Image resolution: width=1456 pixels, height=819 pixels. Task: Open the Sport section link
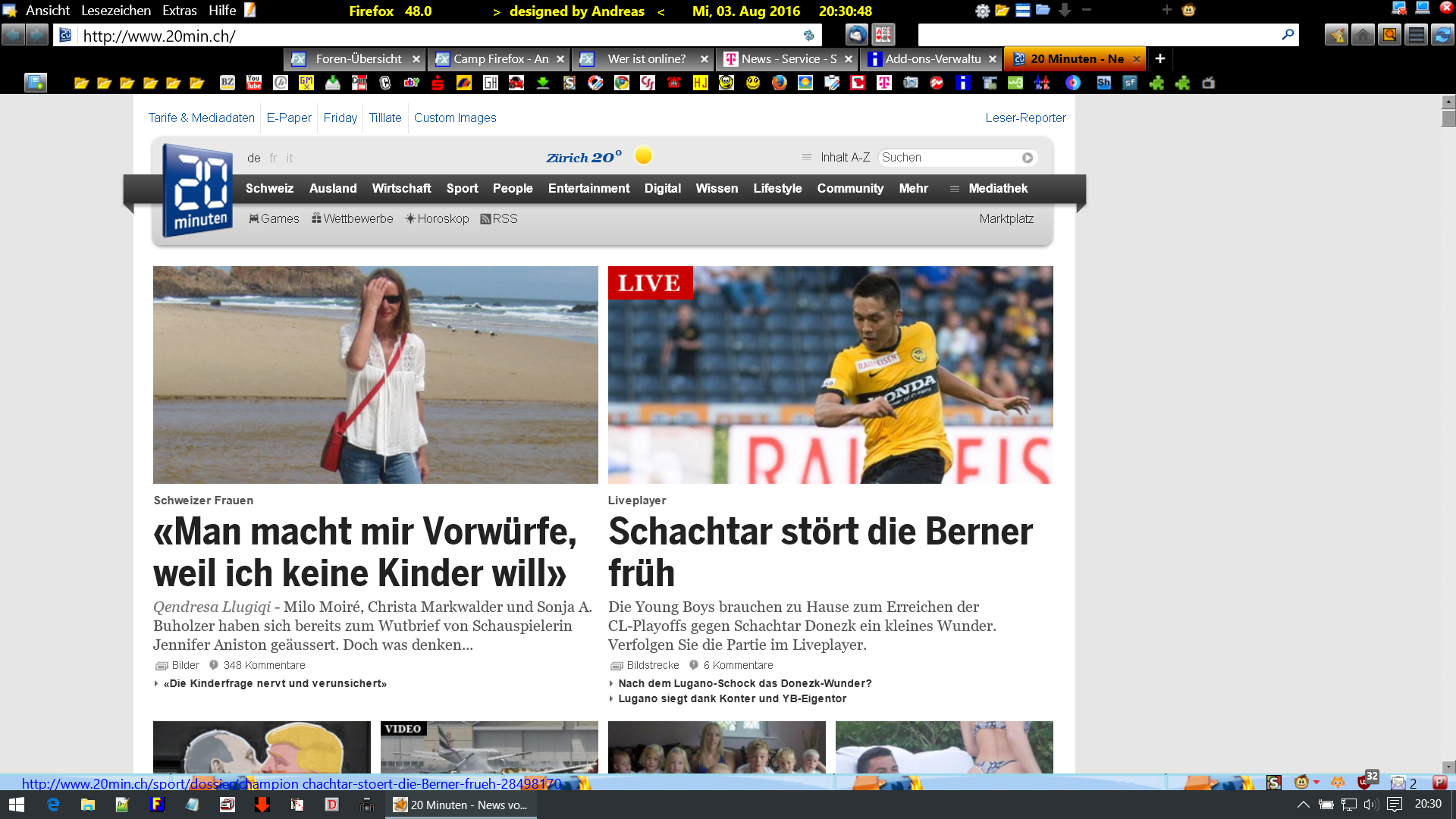[462, 188]
